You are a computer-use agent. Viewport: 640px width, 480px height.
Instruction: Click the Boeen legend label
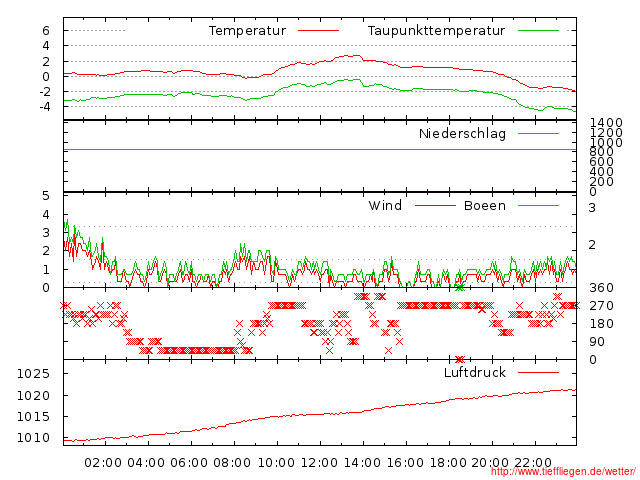click(x=485, y=205)
